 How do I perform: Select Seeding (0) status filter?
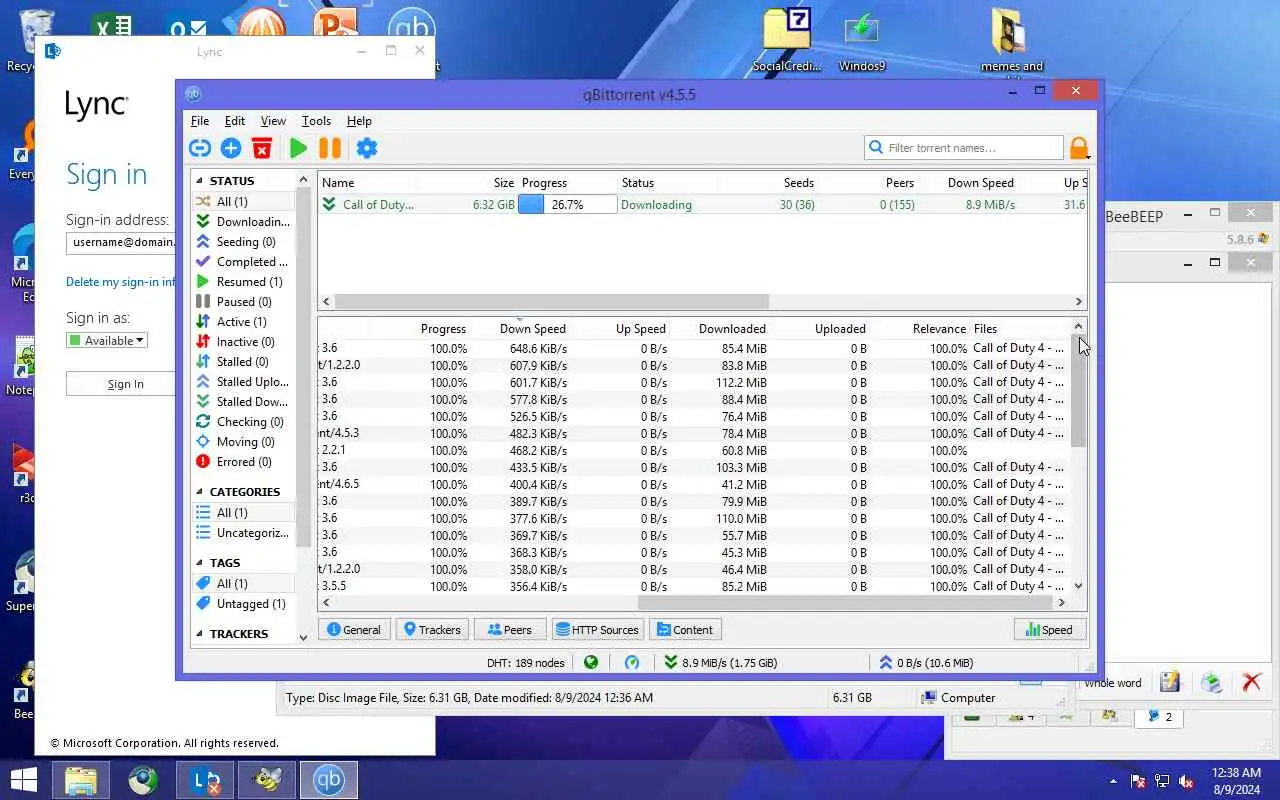(x=243, y=242)
